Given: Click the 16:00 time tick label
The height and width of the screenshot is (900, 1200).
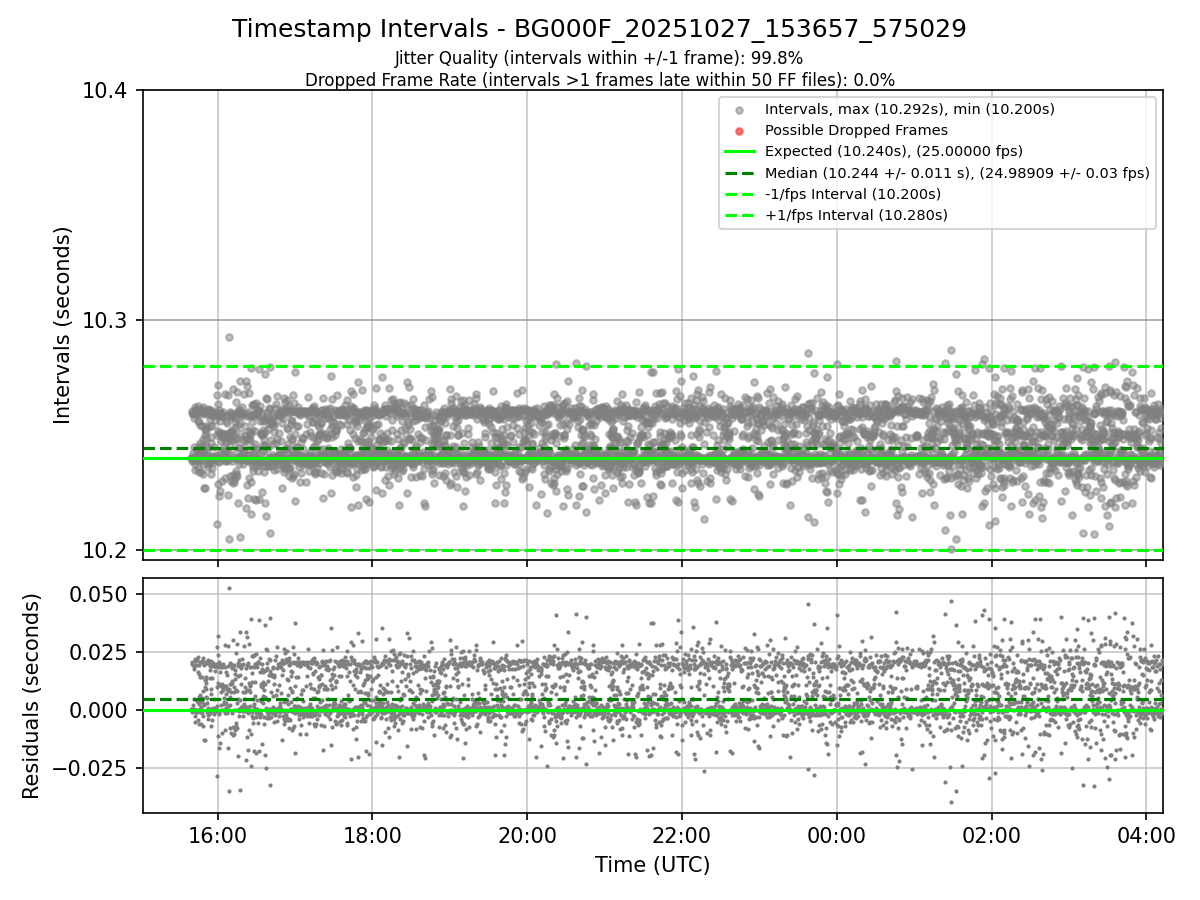Looking at the screenshot, I should pos(218,834).
